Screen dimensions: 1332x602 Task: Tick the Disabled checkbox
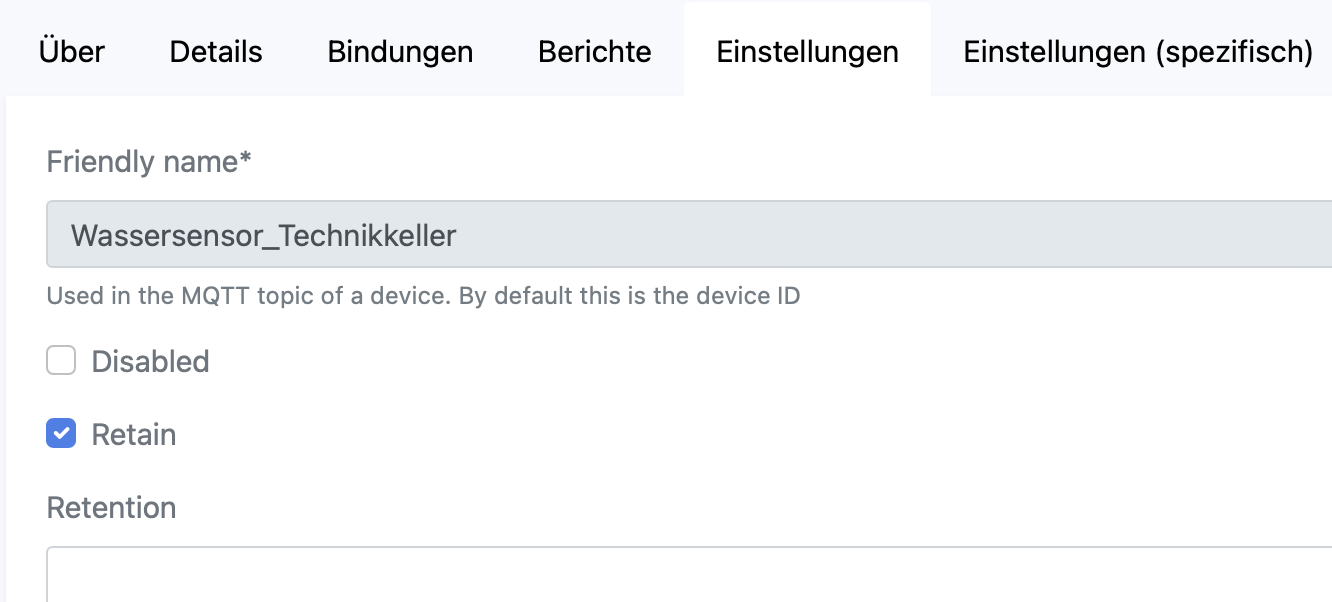pos(61,361)
